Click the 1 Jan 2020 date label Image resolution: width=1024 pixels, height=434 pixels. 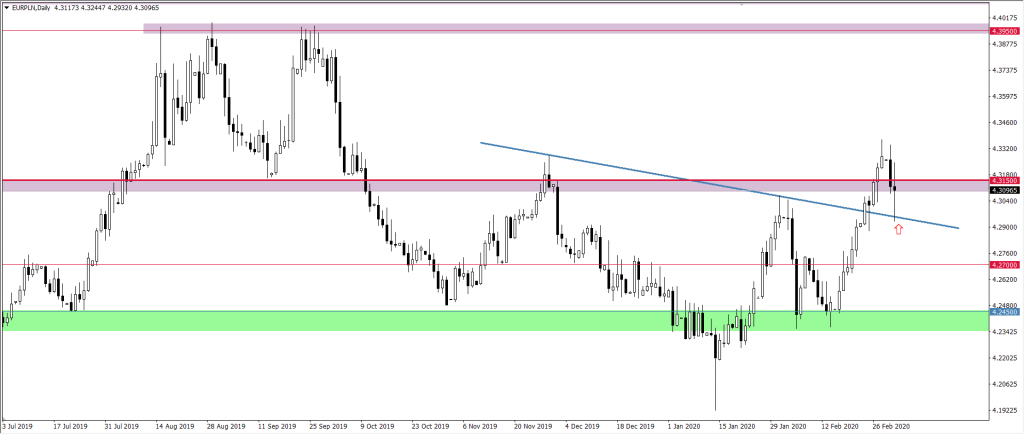pyautogui.click(x=682, y=424)
